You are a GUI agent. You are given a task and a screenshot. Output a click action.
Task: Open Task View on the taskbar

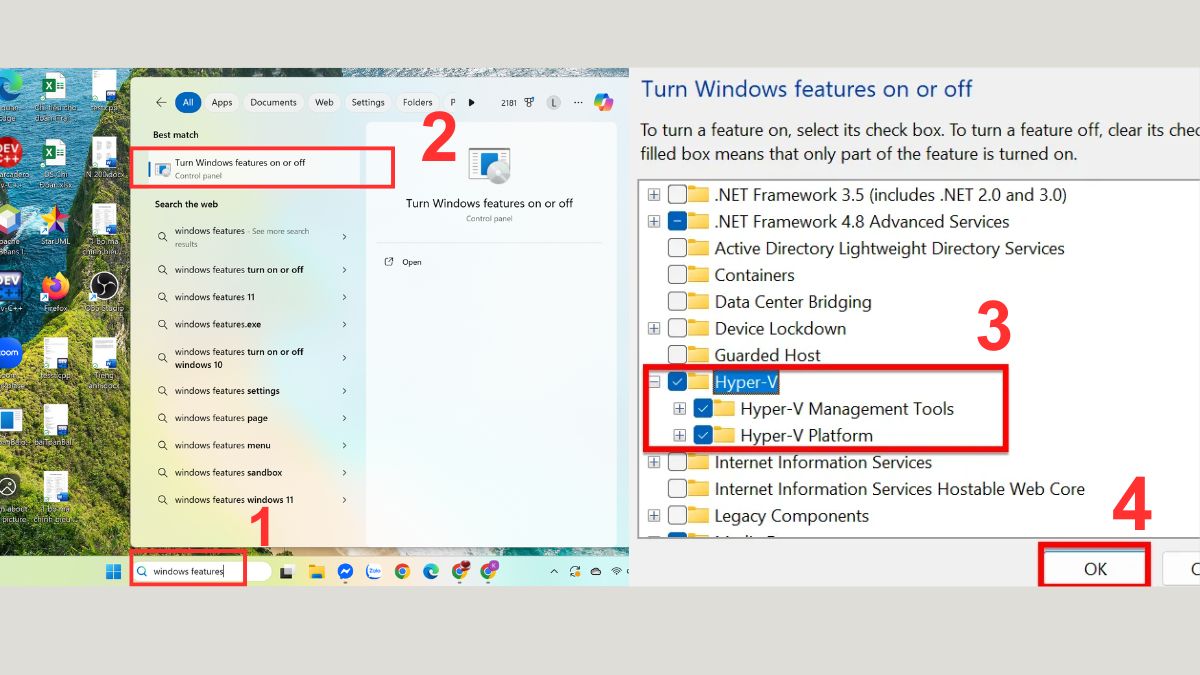(287, 571)
